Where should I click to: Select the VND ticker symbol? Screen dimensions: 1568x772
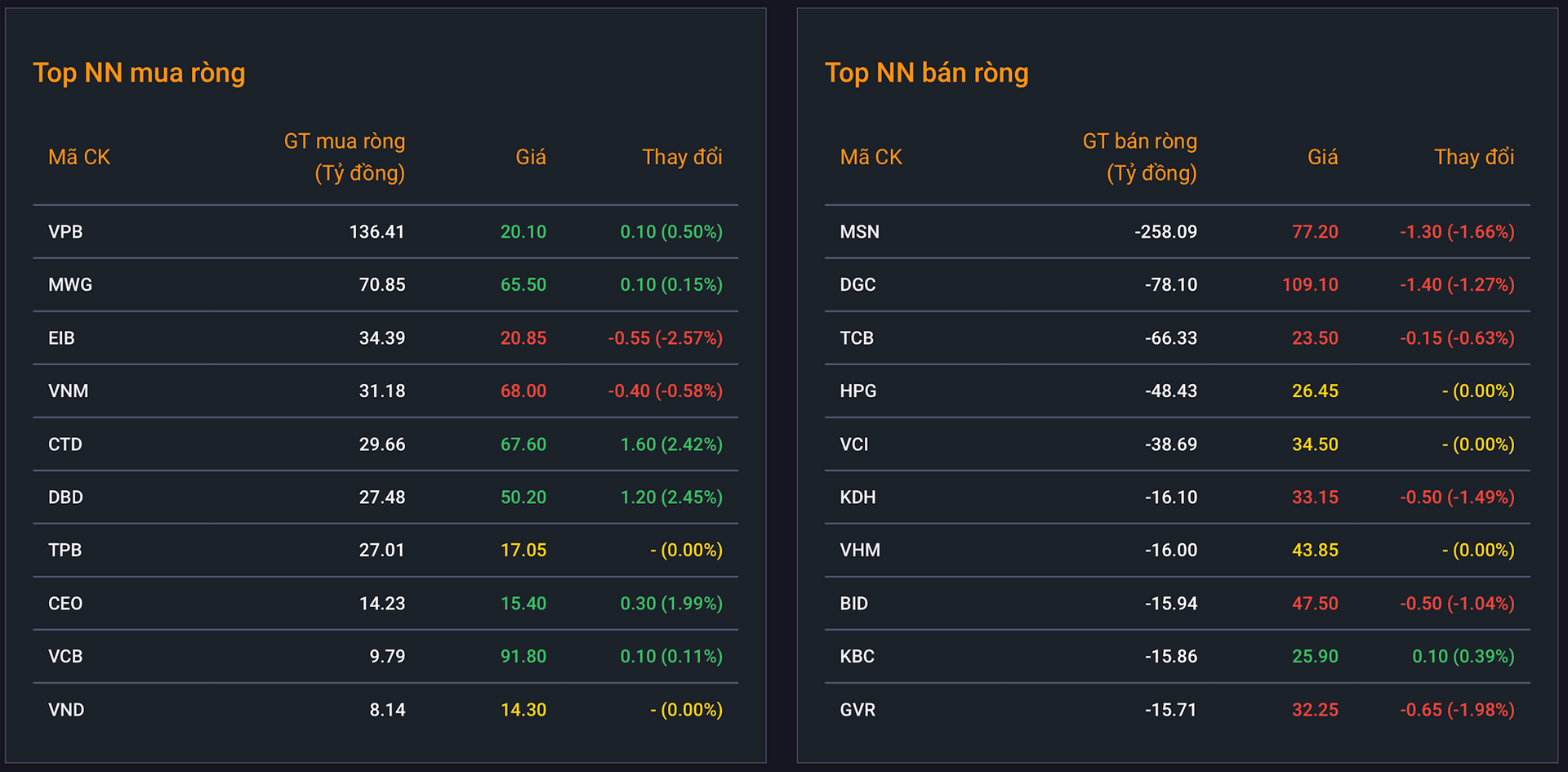coord(66,710)
